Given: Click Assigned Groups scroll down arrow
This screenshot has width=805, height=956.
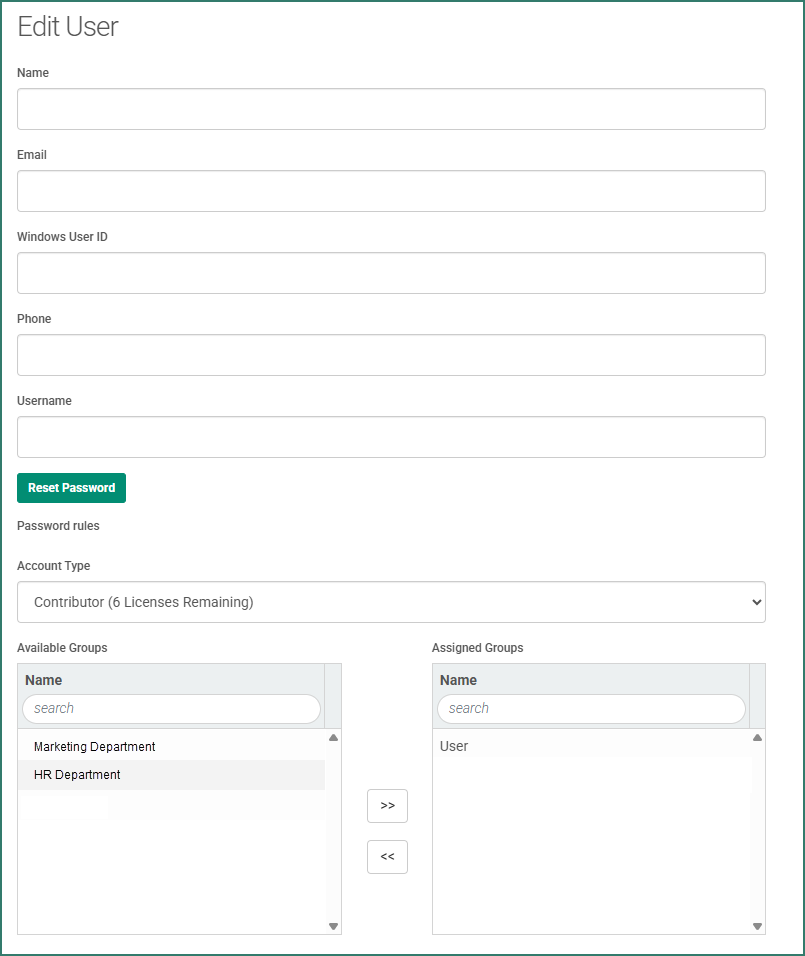Looking at the screenshot, I should [757, 926].
